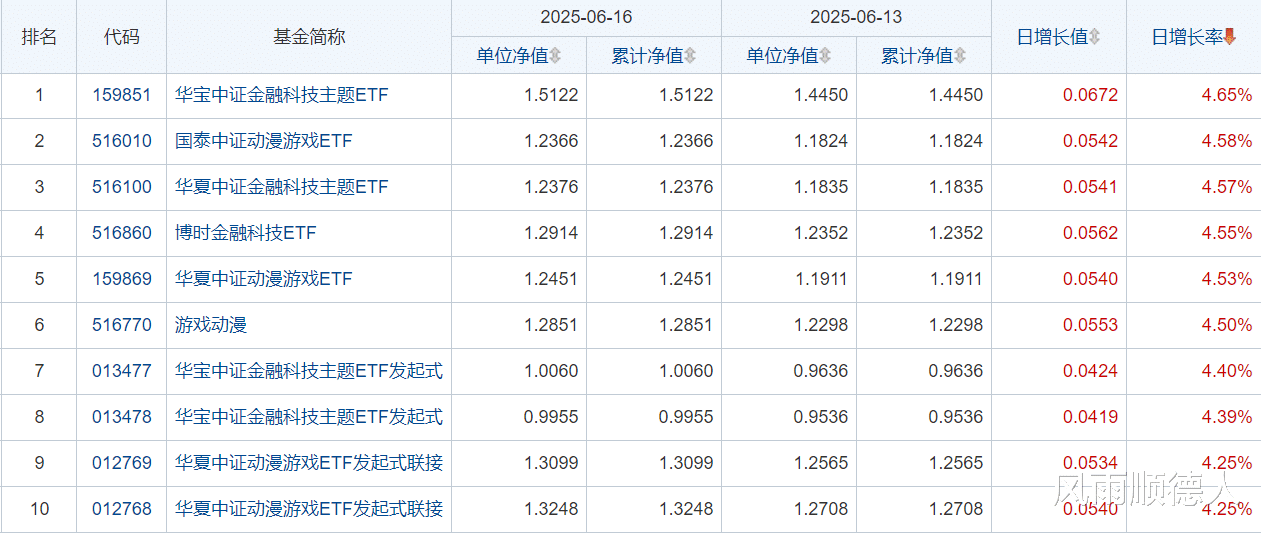Sort by 2025-06-13 累计净值 column arrows

click(960, 56)
